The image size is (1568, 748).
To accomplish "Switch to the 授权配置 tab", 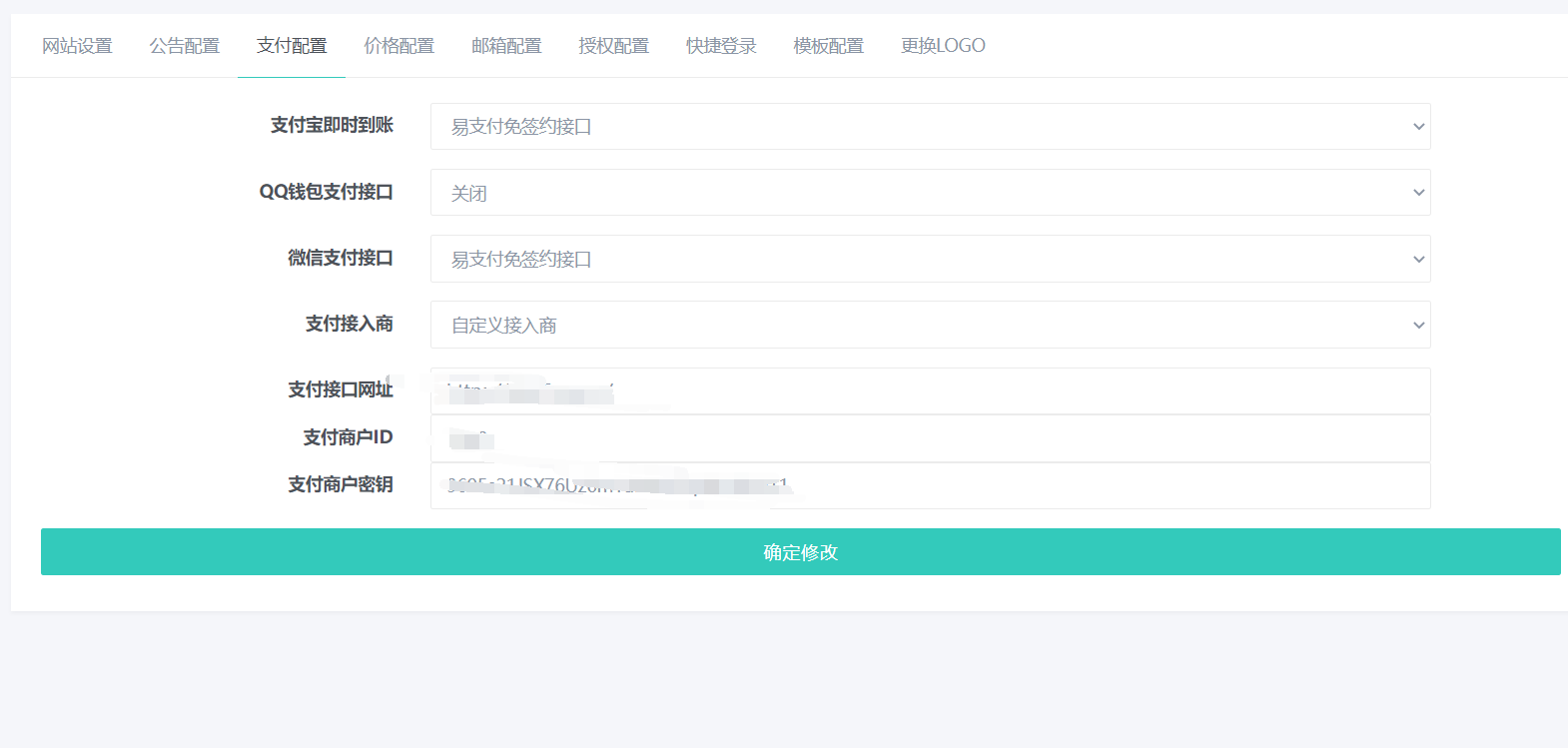I will 613,46.
